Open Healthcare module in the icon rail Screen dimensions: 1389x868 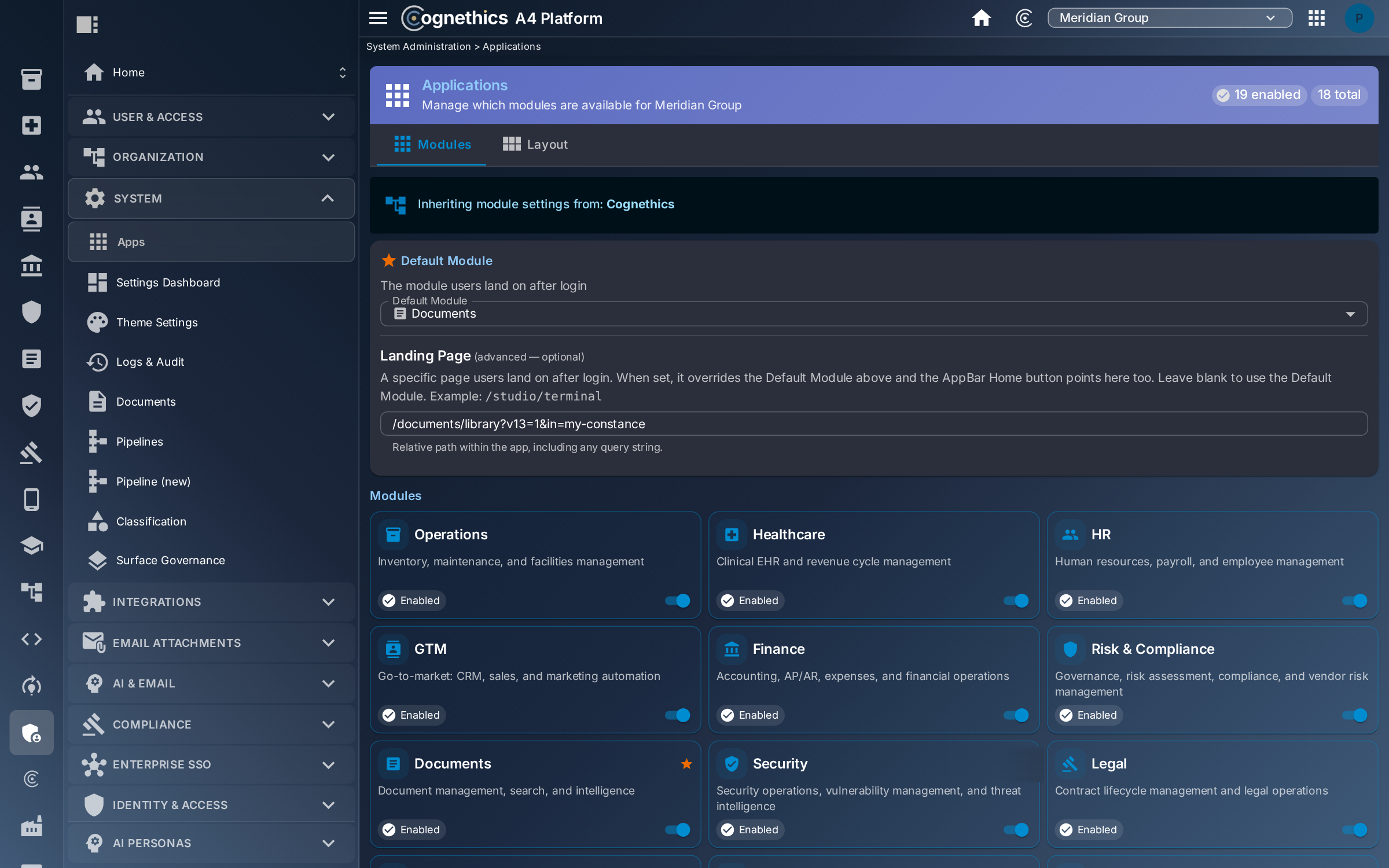coord(31,125)
